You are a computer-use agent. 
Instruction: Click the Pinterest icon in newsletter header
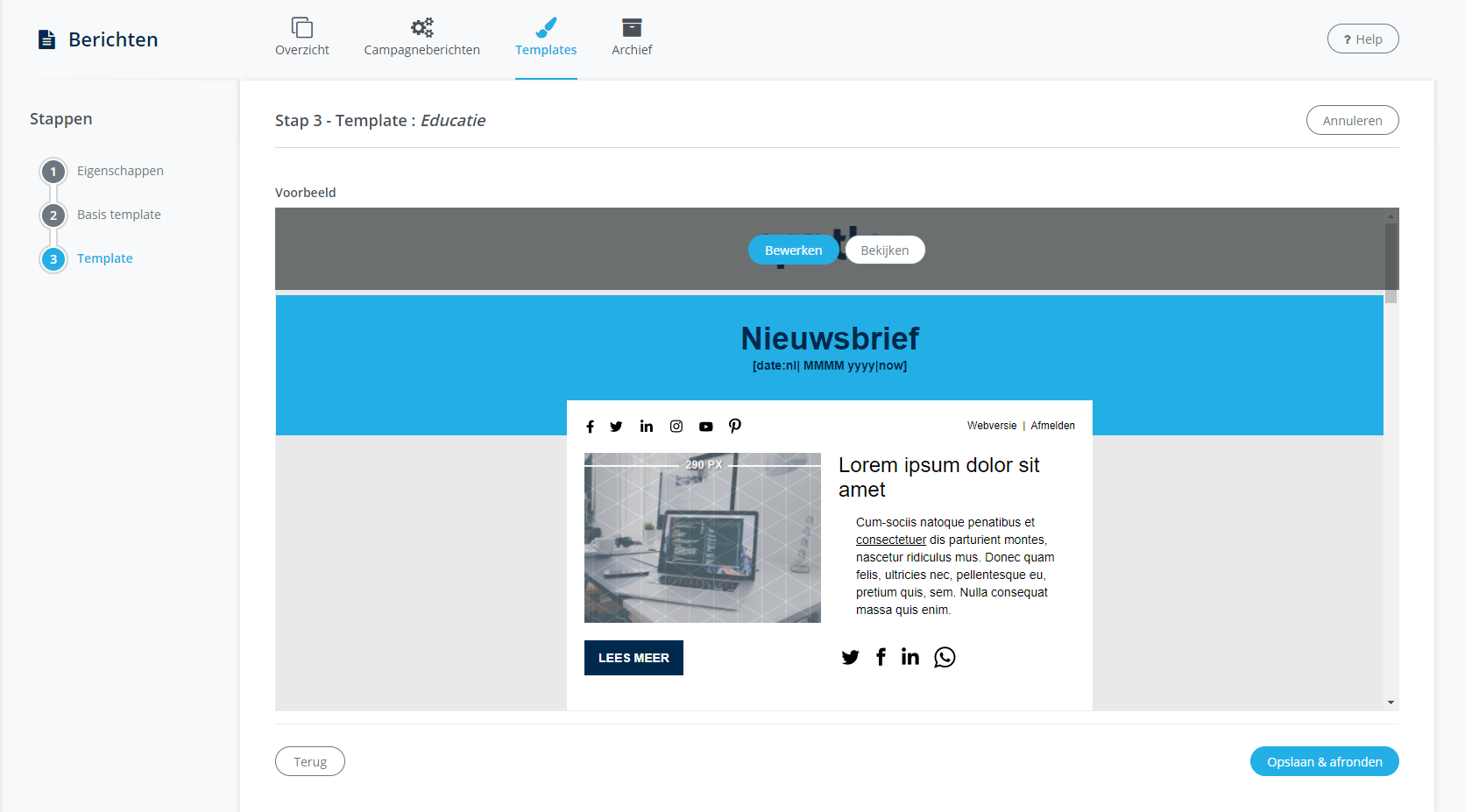point(735,426)
